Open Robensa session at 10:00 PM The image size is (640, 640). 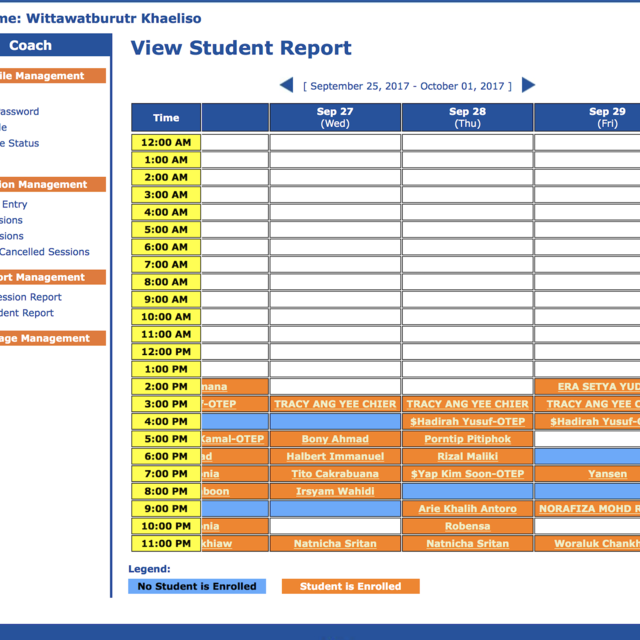pos(467,526)
